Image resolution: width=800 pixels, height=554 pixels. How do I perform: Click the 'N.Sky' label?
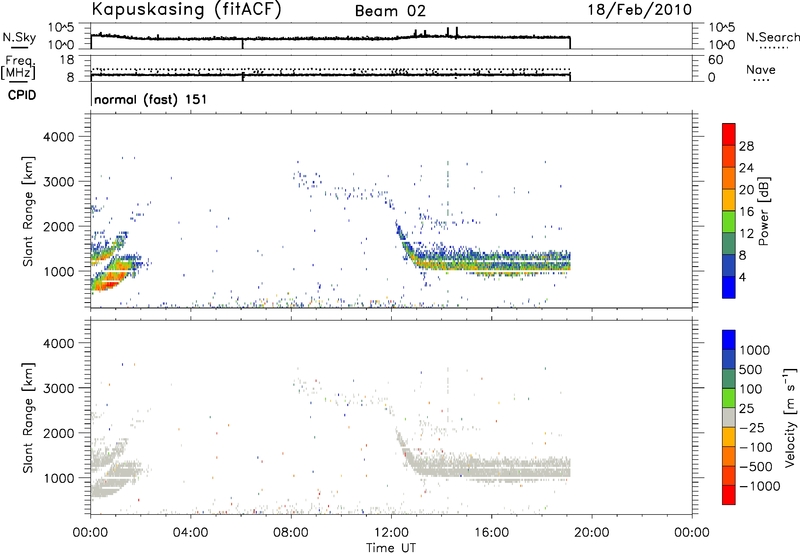pos(19,37)
